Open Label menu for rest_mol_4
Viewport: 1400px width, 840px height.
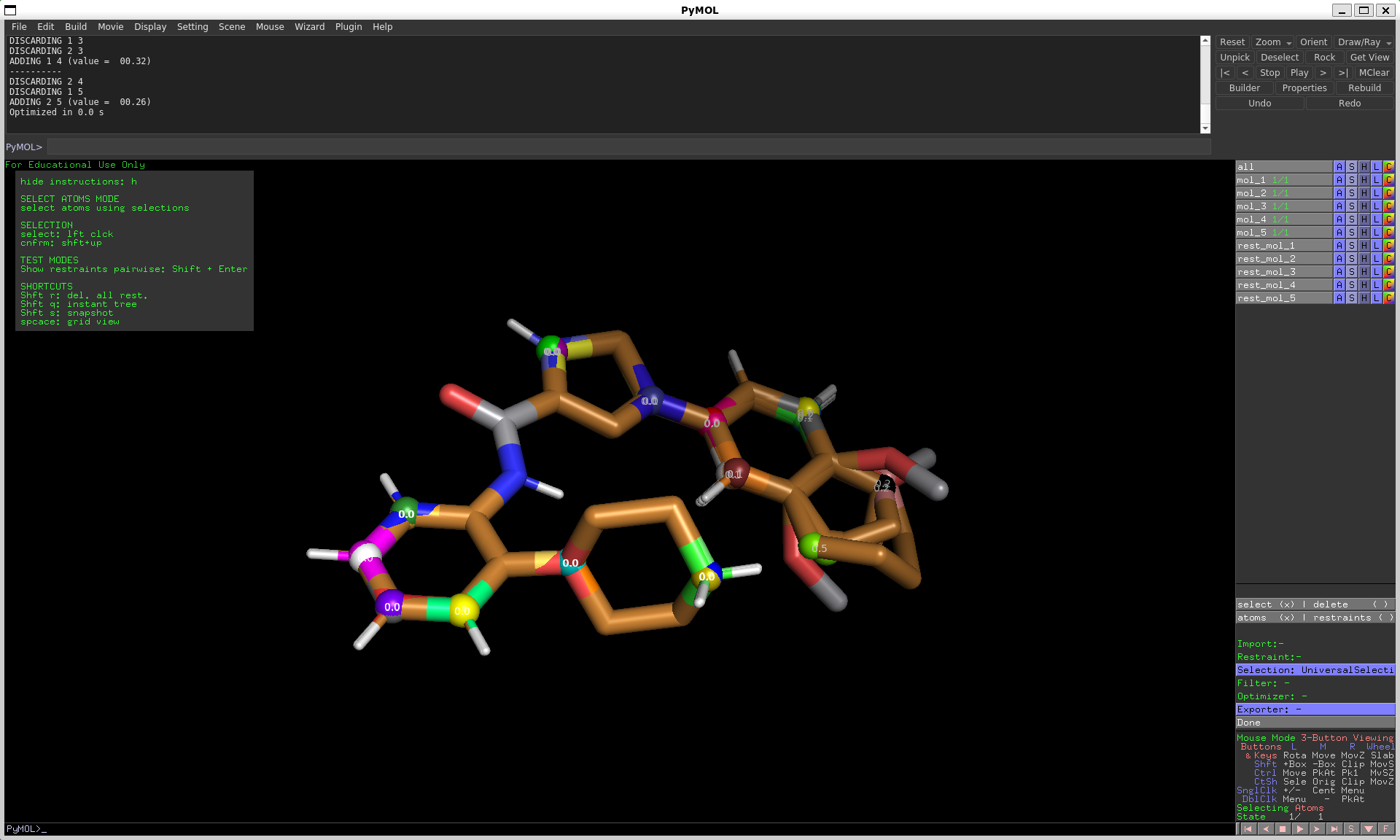tap(1376, 285)
